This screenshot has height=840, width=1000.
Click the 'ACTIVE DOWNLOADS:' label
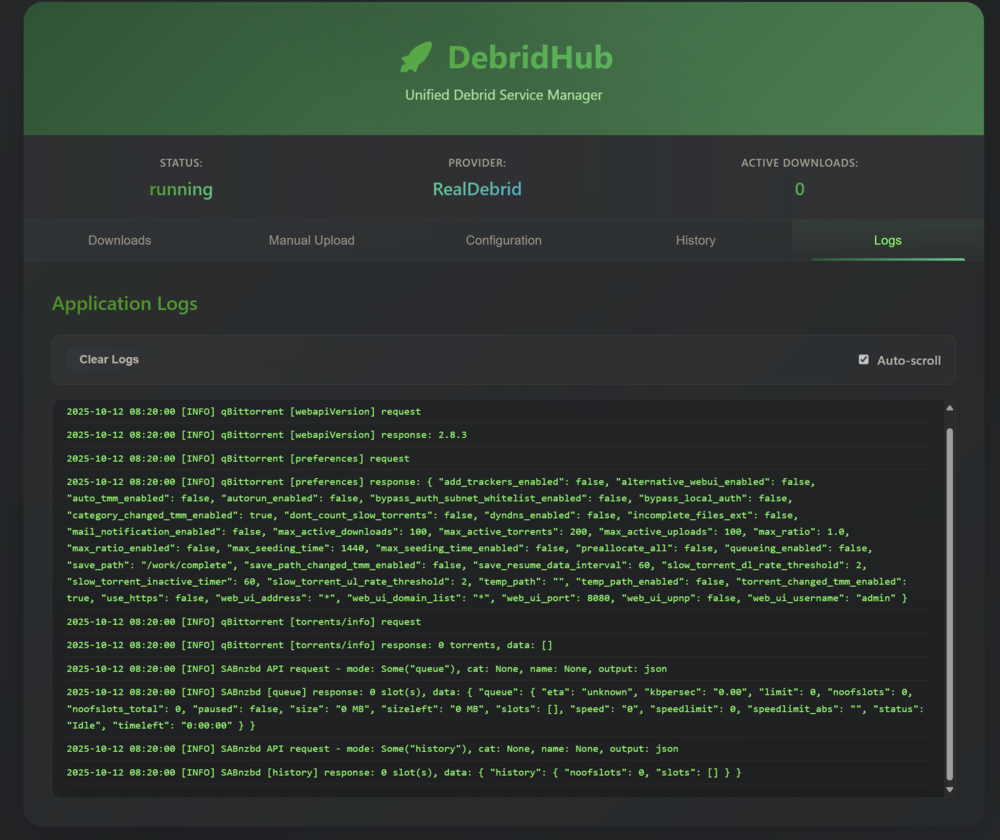click(800, 163)
